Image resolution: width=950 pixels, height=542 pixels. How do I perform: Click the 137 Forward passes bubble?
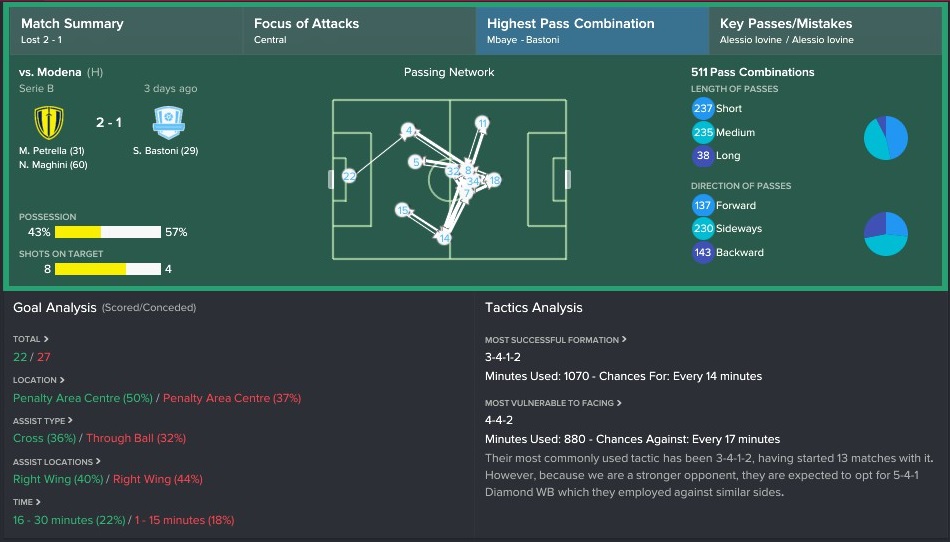tap(703, 205)
